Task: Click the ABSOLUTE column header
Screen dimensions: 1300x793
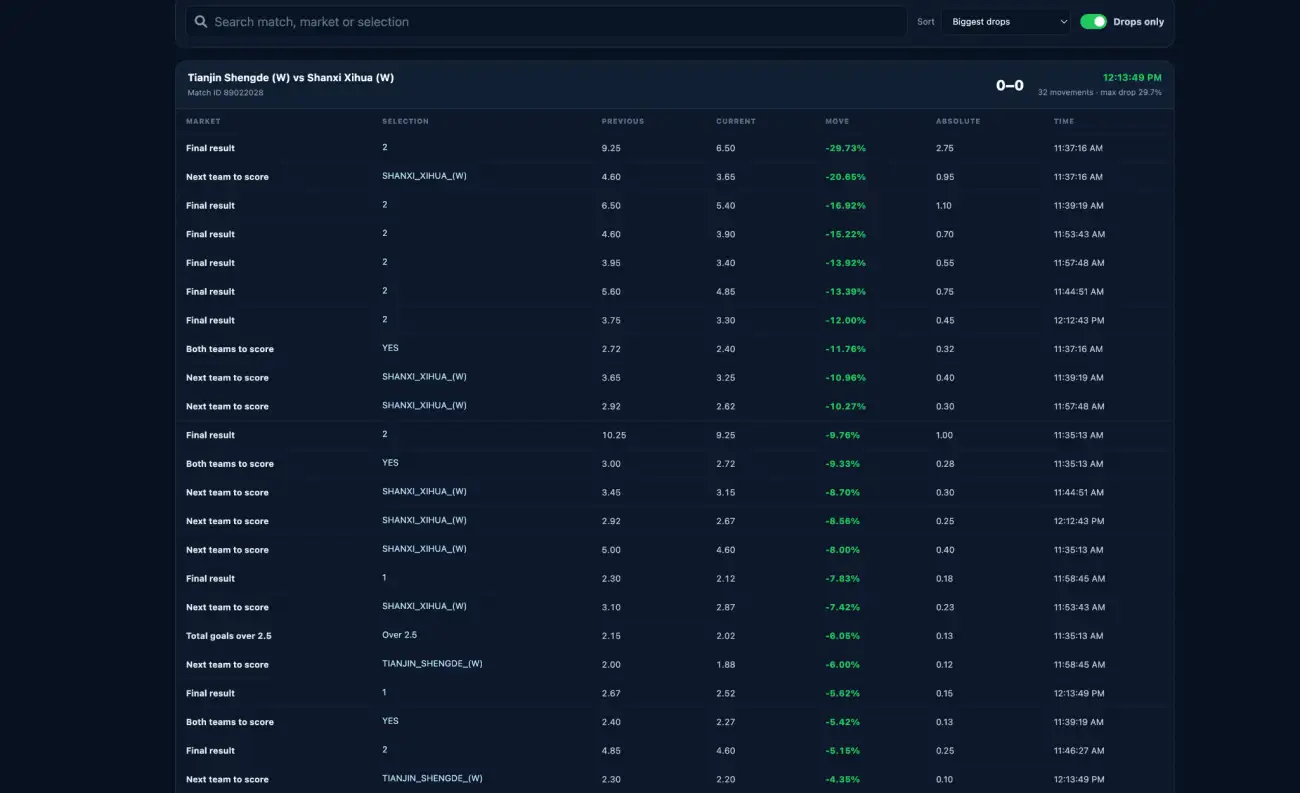Action: 958,121
